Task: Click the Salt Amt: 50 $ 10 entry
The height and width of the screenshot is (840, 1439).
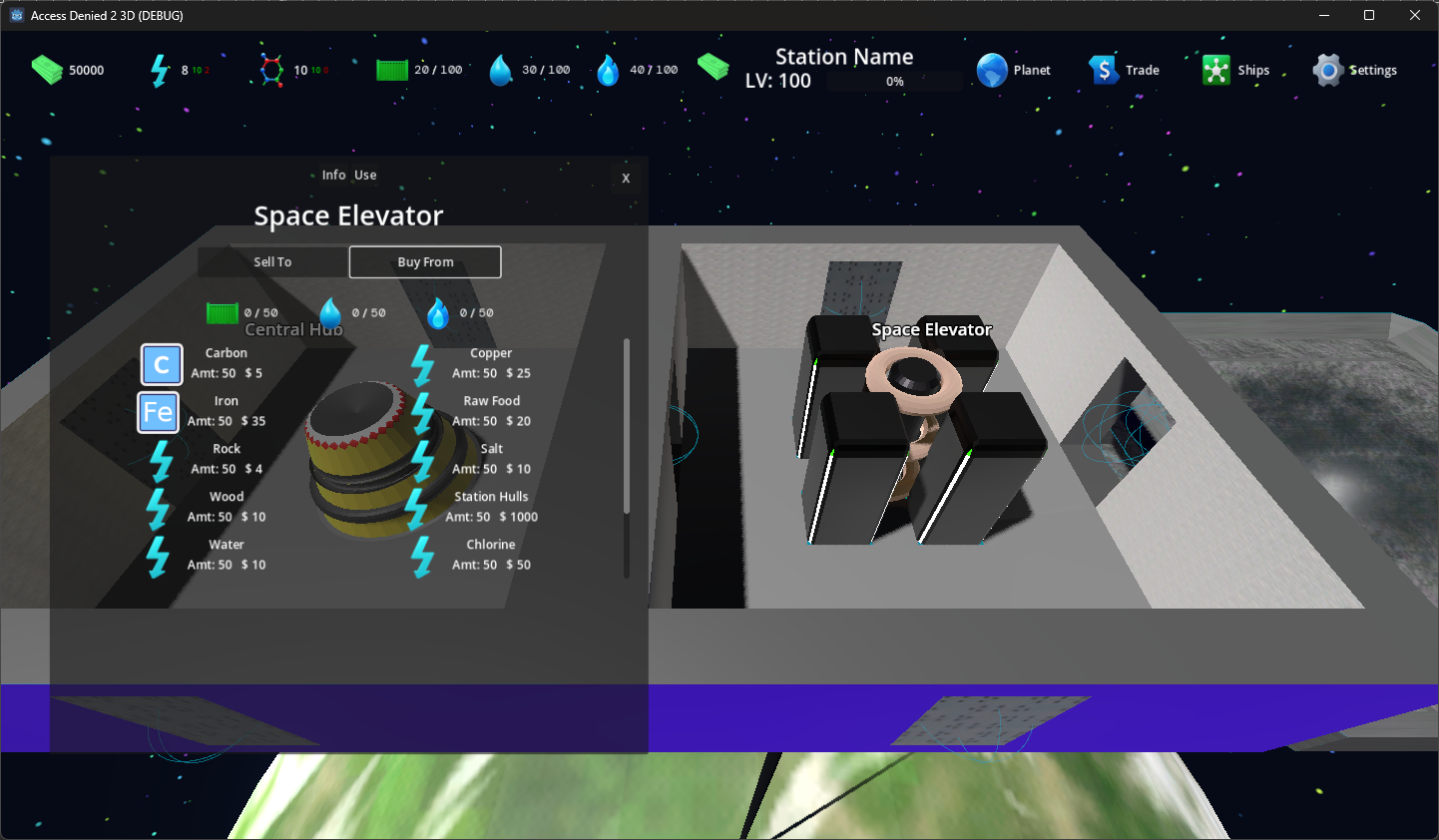Action: pos(491,459)
